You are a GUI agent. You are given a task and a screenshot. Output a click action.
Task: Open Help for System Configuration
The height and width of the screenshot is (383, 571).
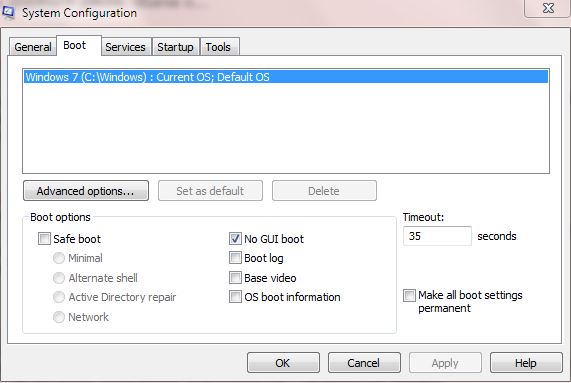(x=526, y=363)
